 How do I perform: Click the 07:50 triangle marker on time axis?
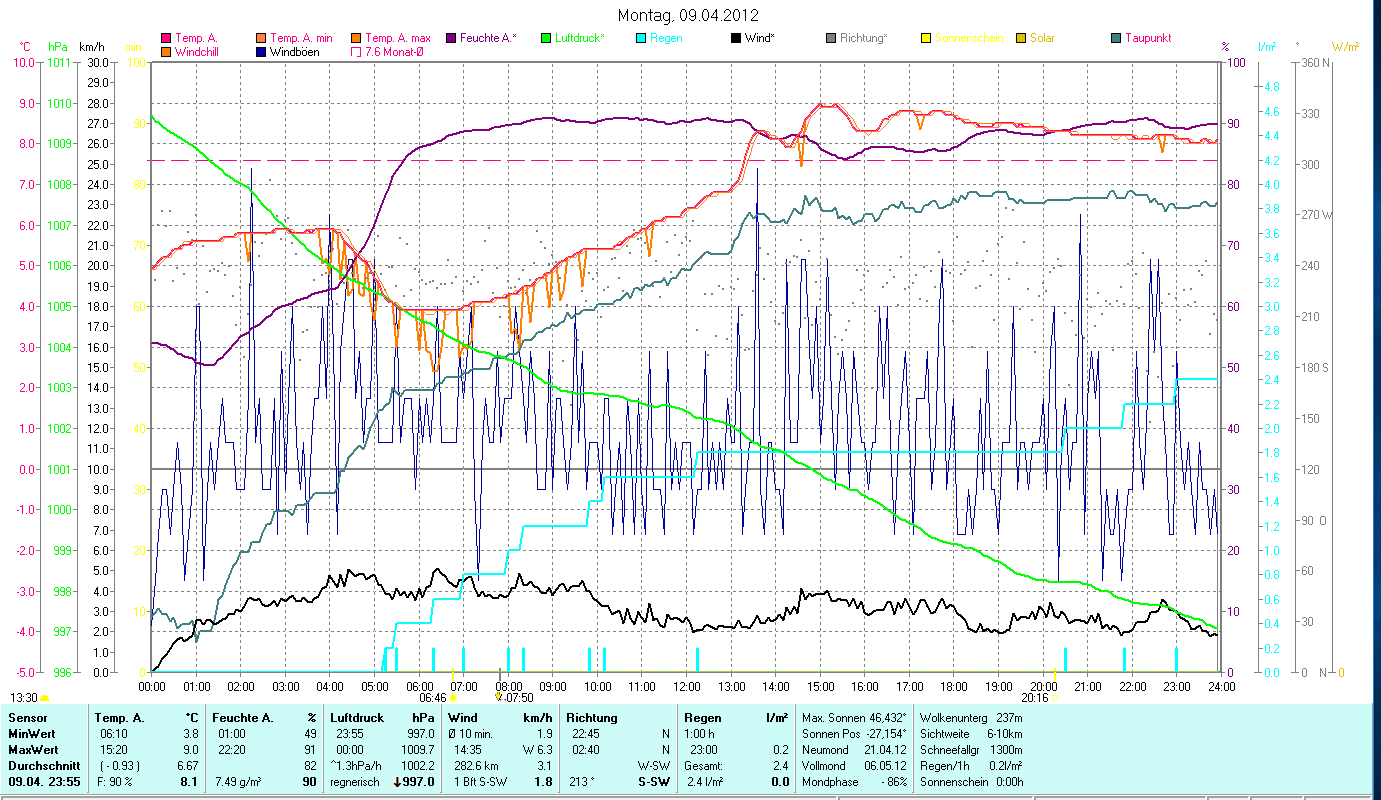(499, 697)
